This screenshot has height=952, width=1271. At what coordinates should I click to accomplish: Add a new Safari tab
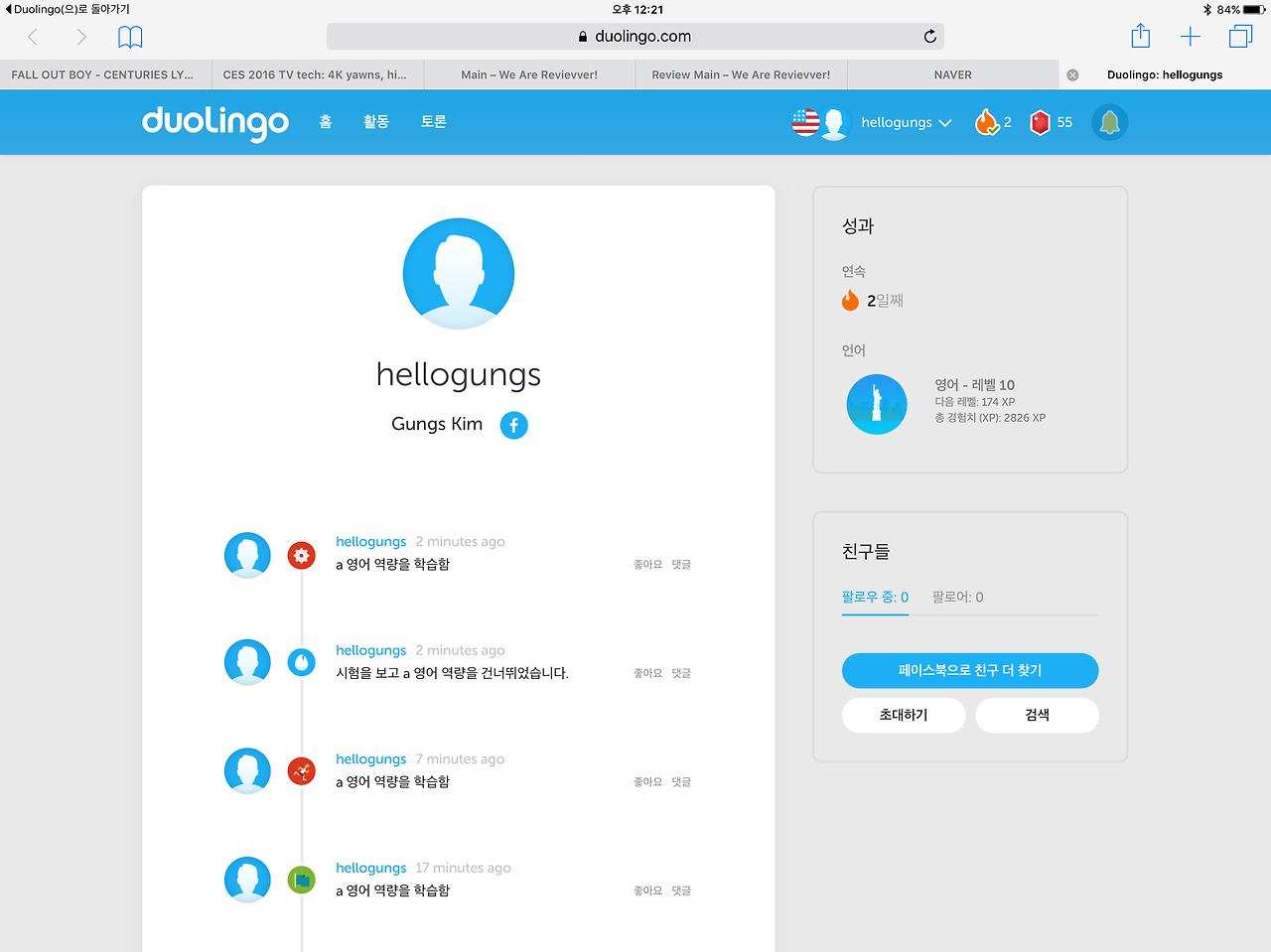pyautogui.click(x=1190, y=37)
